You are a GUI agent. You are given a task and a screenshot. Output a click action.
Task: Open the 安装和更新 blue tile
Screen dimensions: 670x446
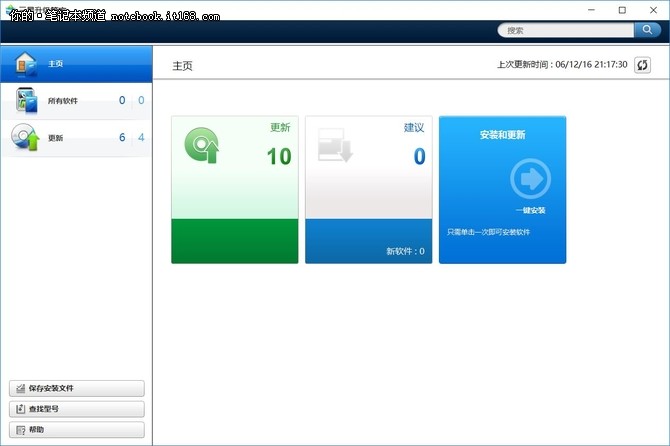[502, 190]
